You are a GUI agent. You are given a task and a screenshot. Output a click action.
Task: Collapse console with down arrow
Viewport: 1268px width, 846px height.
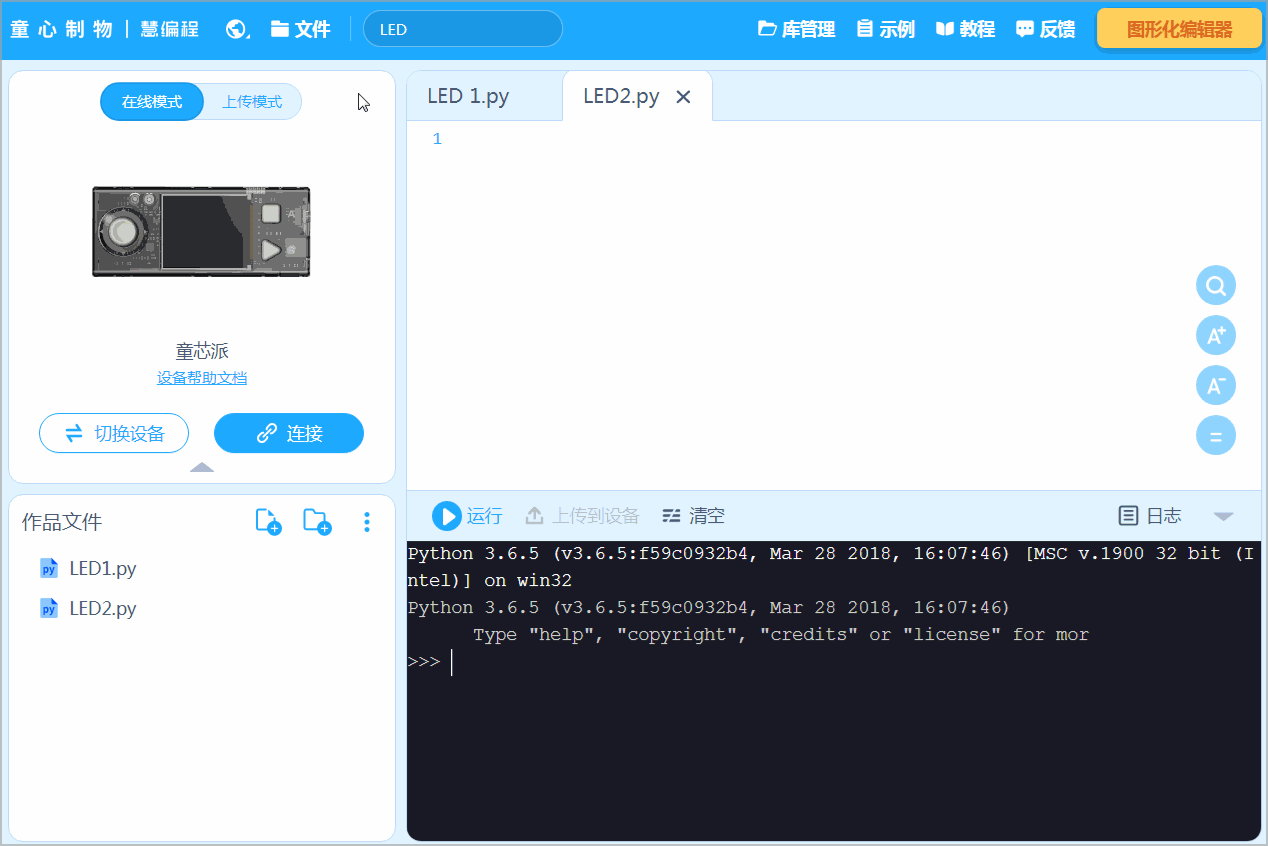pyautogui.click(x=1223, y=516)
